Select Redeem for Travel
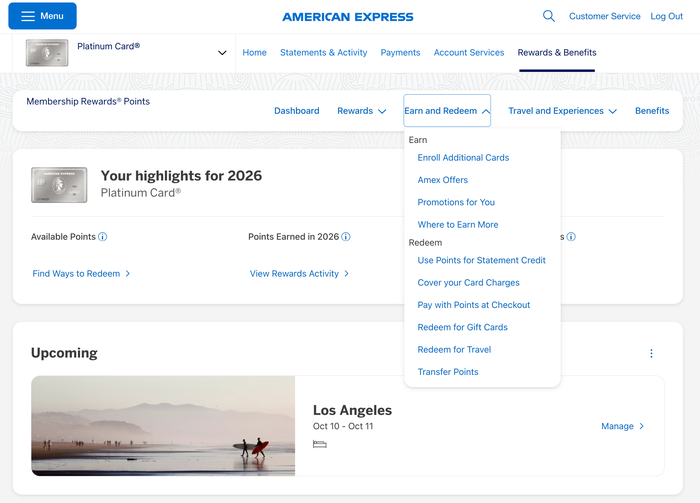Viewport: 700px width, 503px height. click(x=454, y=349)
